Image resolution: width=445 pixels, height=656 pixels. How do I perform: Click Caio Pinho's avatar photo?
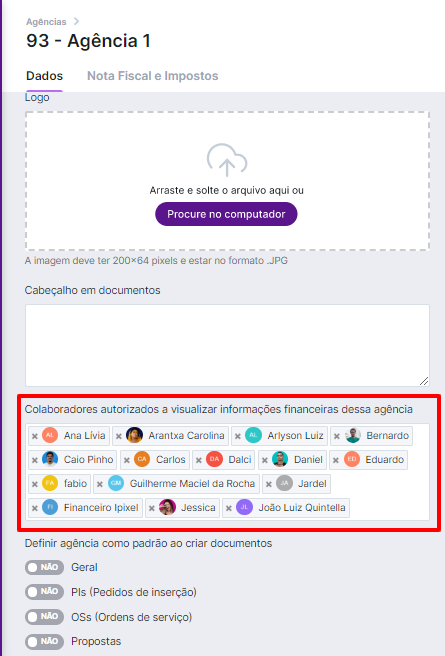pyautogui.click(x=50, y=459)
